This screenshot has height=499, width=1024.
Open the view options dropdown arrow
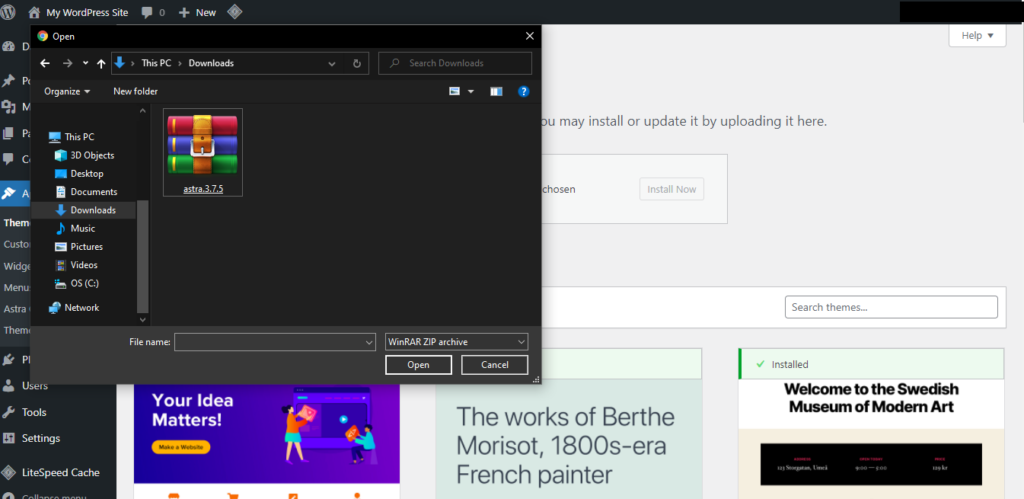(x=471, y=91)
